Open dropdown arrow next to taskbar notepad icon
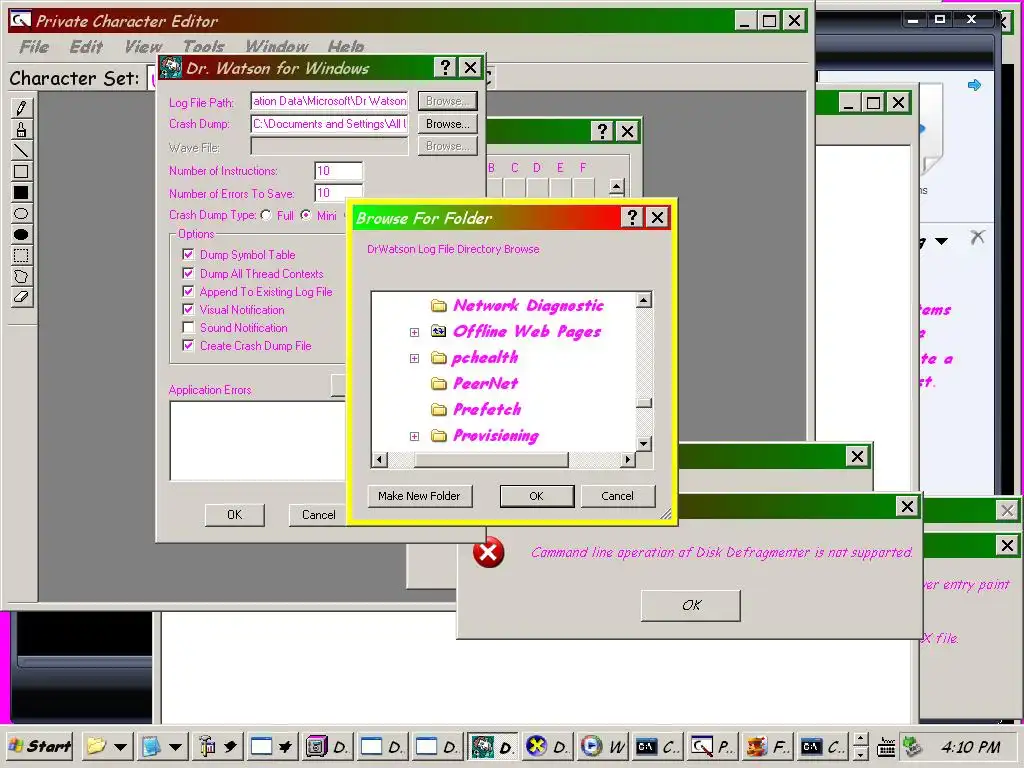Image resolution: width=1024 pixels, height=768 pixels. point(175,746)
